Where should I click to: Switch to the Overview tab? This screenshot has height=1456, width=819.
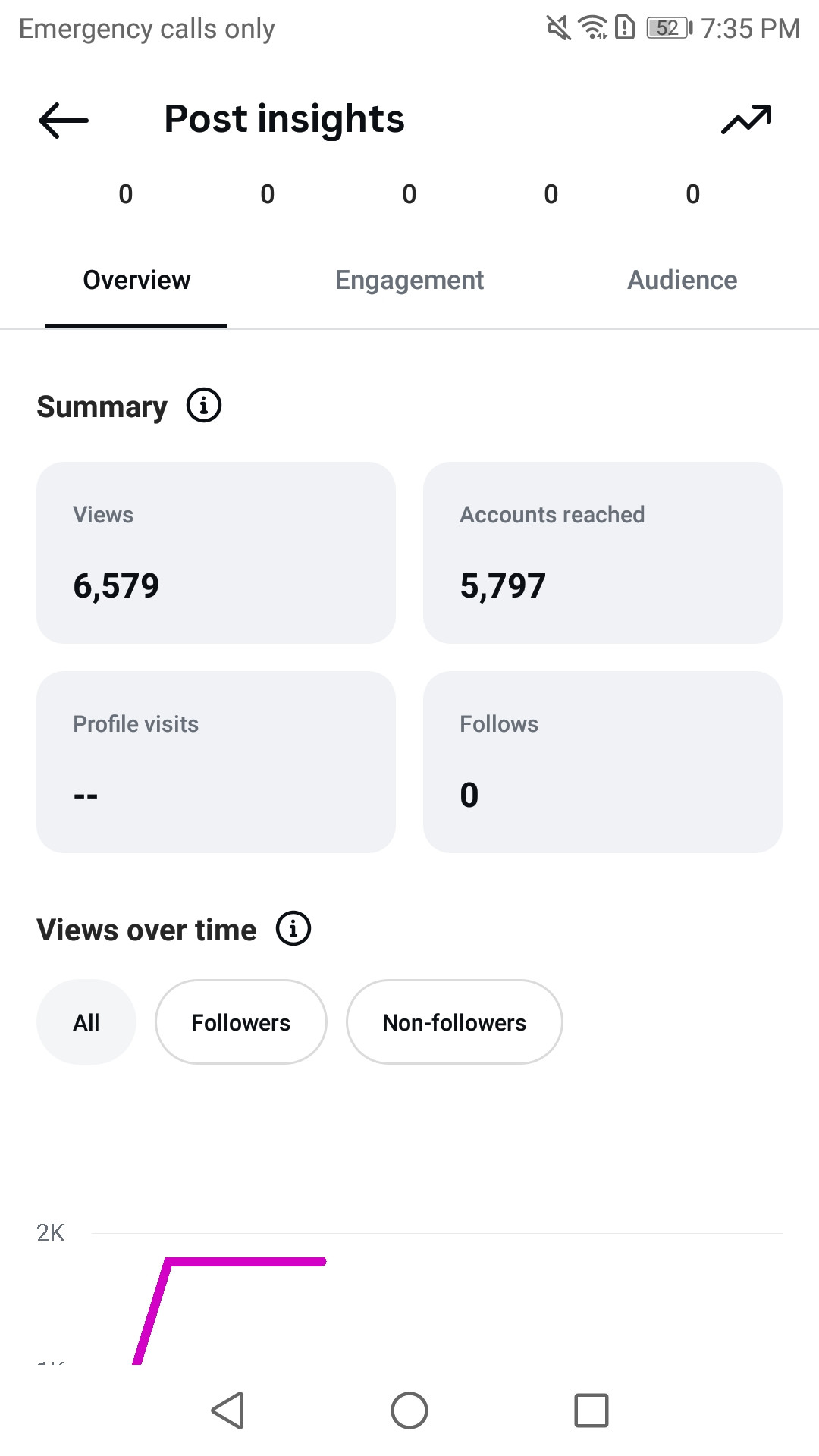pos(136,280)
